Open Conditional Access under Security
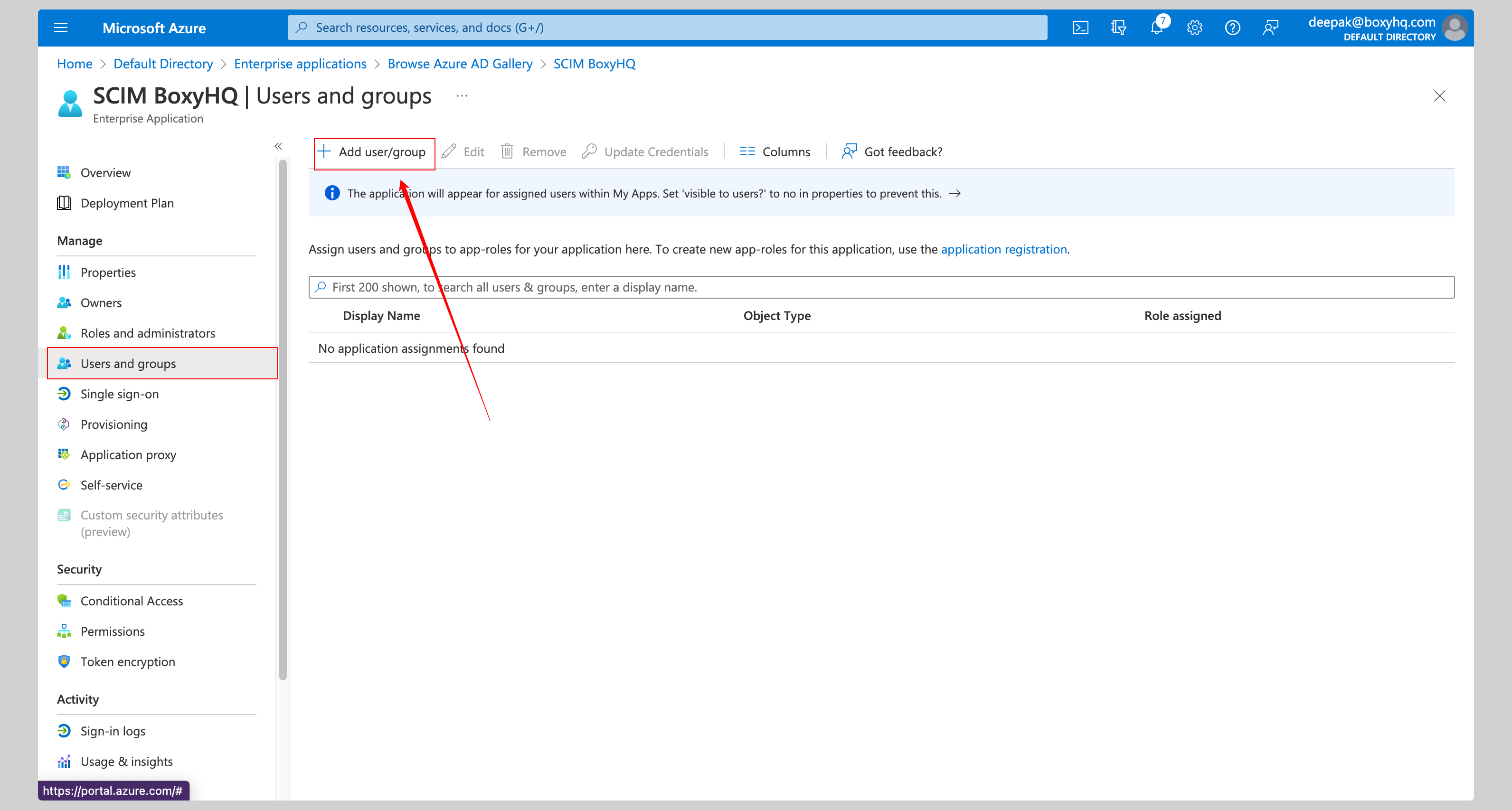 pos(132,601)
